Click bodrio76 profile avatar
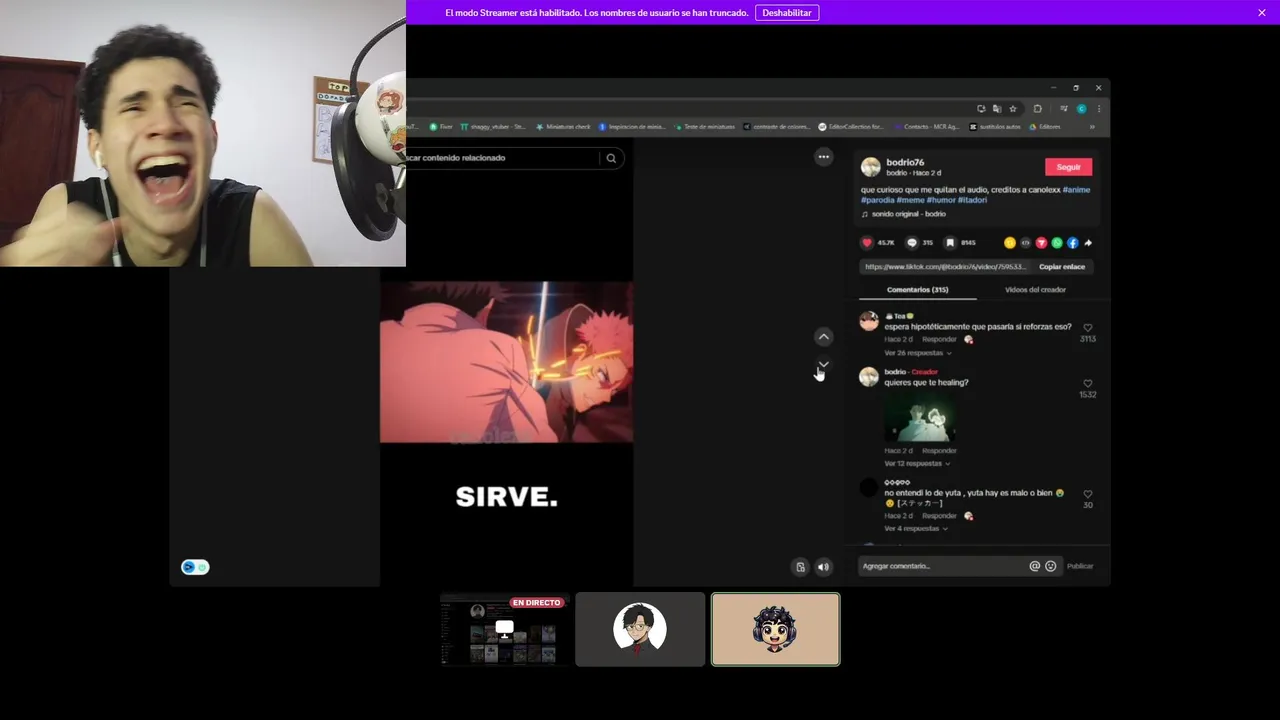The height and width of the screenshot is (720, 1280). pos(871,167)
